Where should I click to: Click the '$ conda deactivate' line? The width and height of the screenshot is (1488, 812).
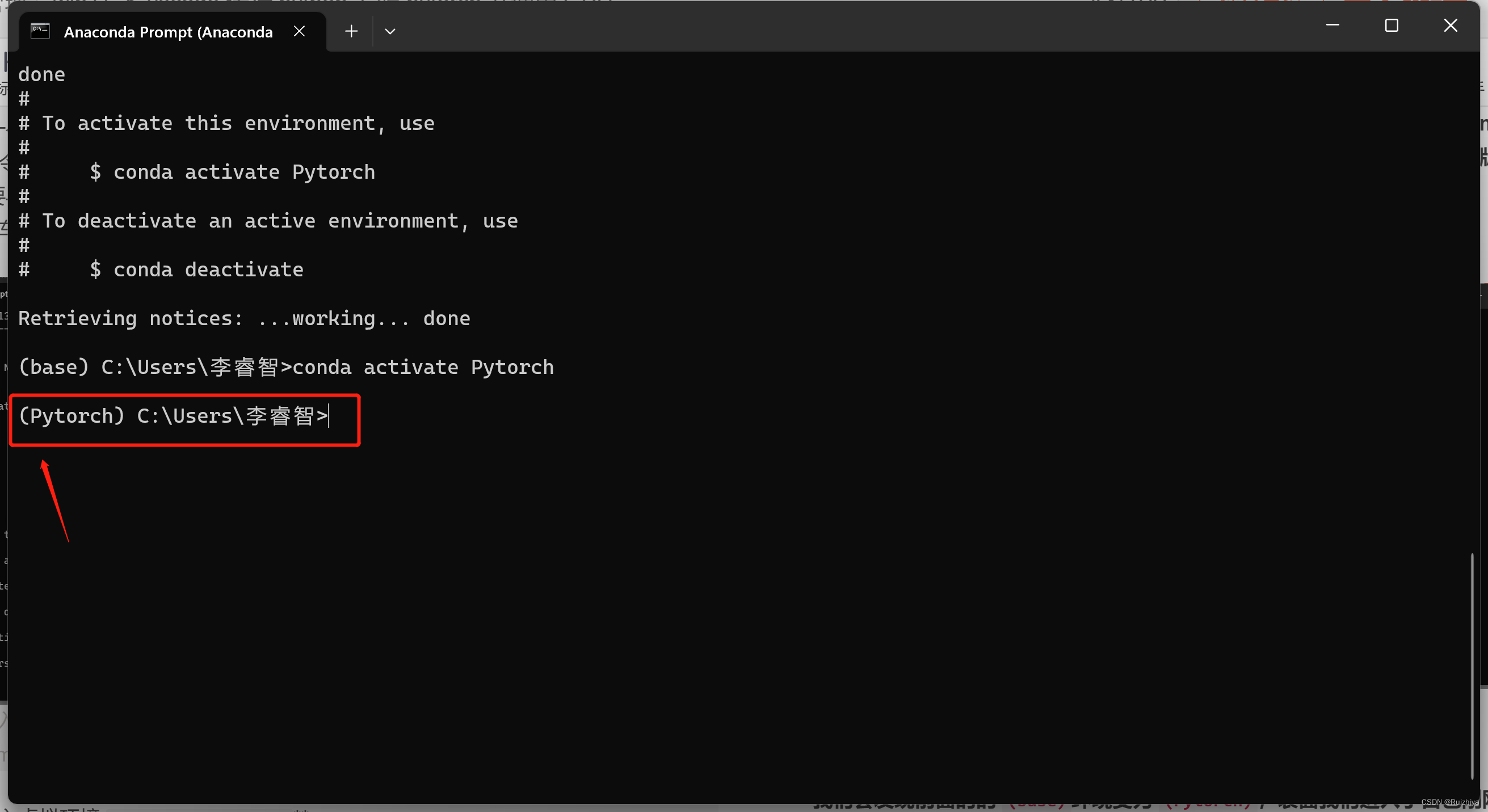click(x=196, y=270)
